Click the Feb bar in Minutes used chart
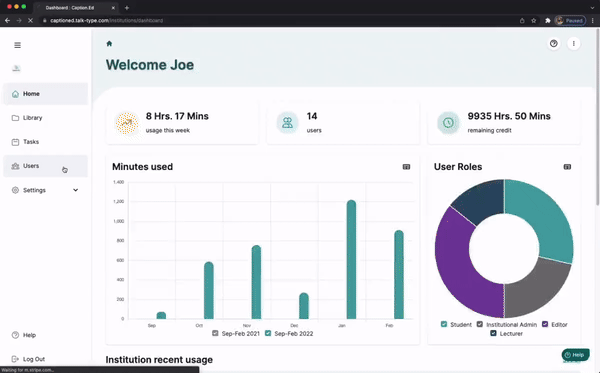This screenshot has height=373, width=600. coord(399,275)
